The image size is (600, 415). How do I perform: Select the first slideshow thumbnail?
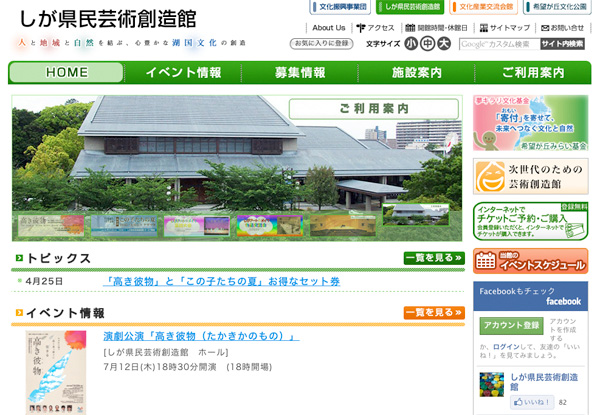click(39, 226)
